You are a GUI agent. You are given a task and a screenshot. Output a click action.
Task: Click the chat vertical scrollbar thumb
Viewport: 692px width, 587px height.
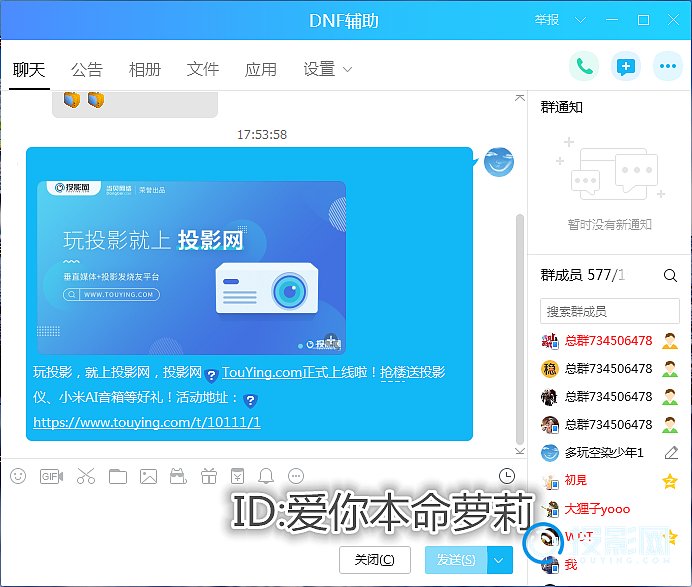pos(520,329)
